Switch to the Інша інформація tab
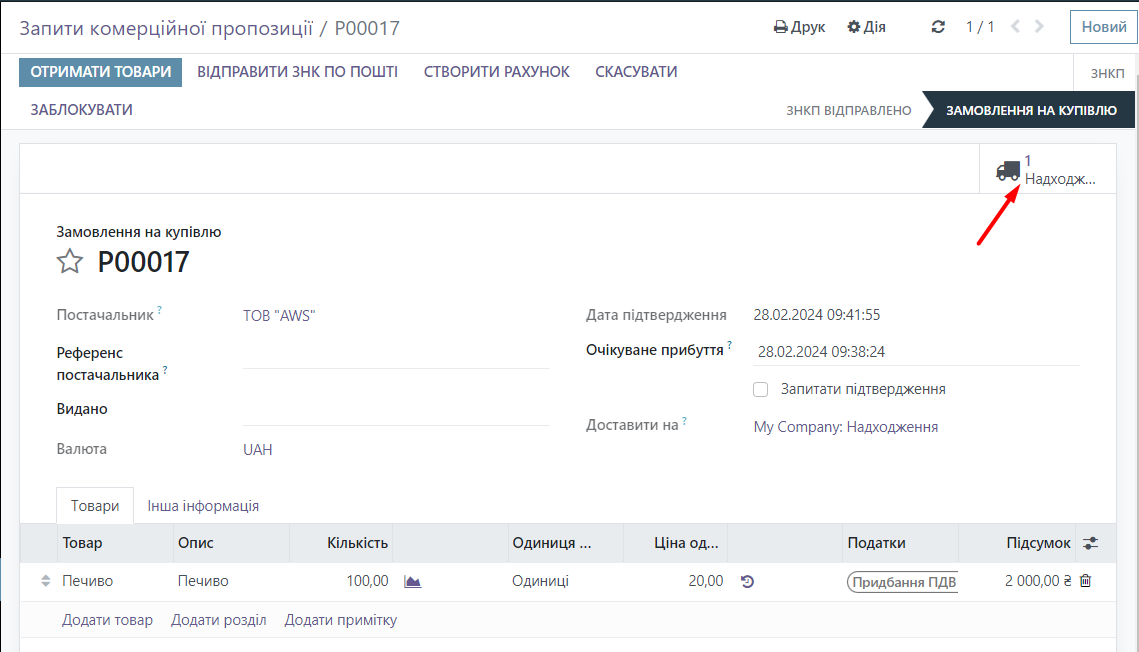Screen dimensions: 1139x652 pos(203,506)
